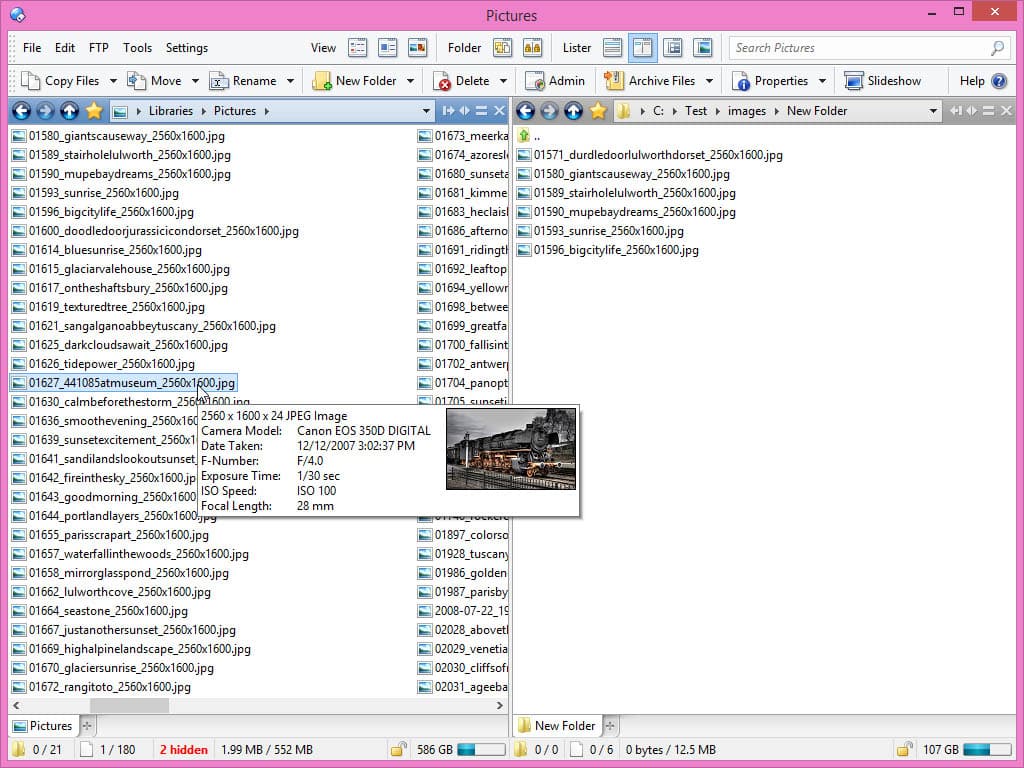Image resolution: width=1024 pixels, height=768 pixels.
Task: Click the Pictures pane horizontal scrollbar thumb
Action: pos(129,705)
